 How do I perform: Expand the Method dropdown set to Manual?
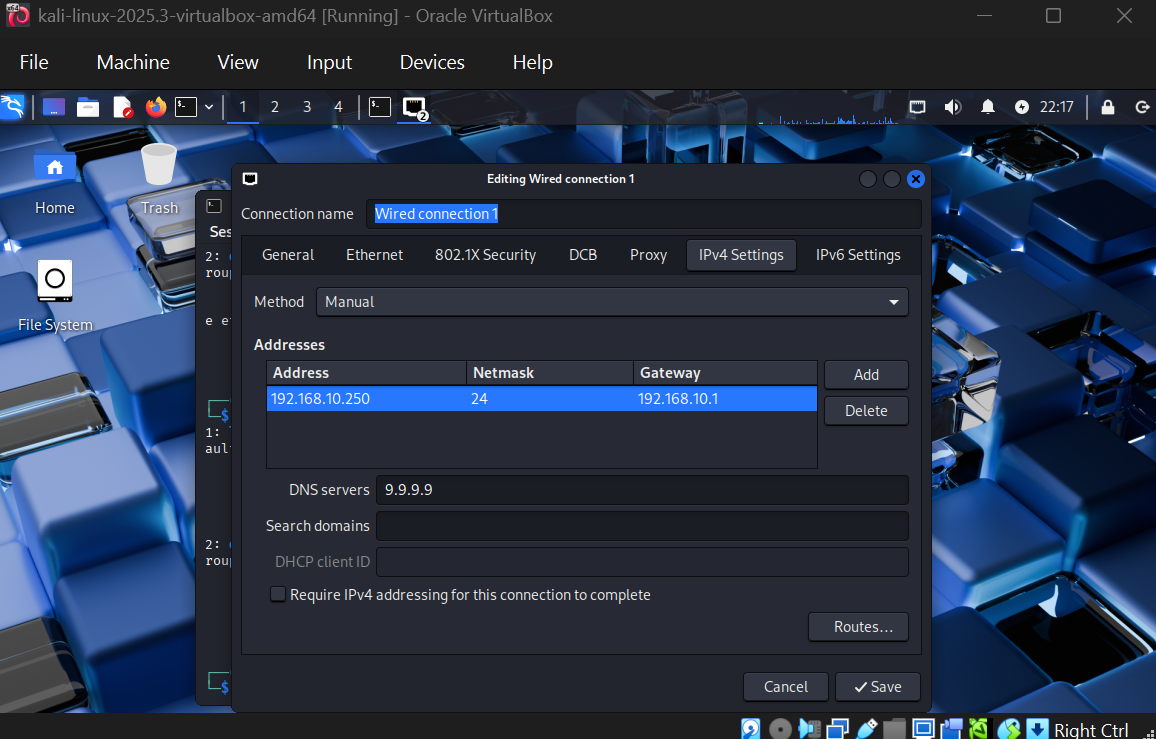tap(612, 302)
